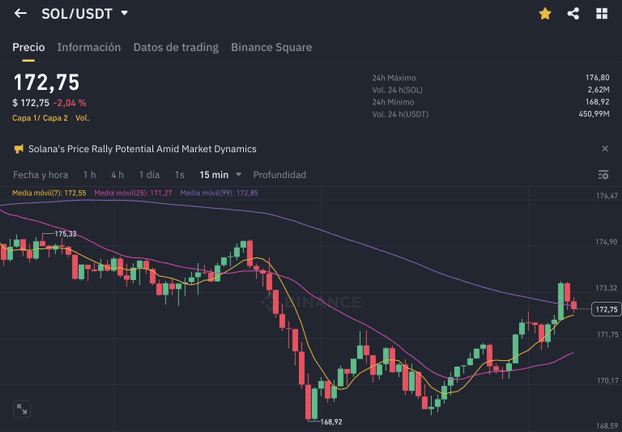Select the 1h timeframe

[x=90, y=175]
